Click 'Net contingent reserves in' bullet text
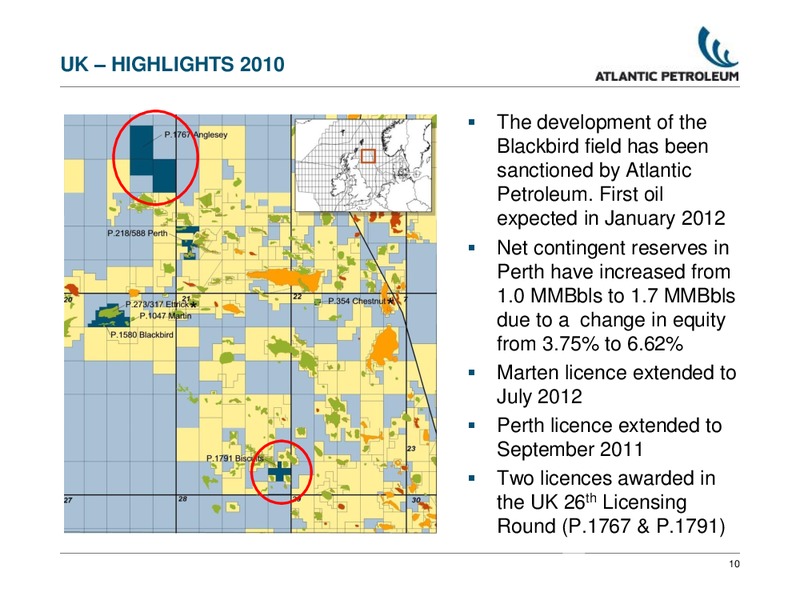 [x=613, y=248]
